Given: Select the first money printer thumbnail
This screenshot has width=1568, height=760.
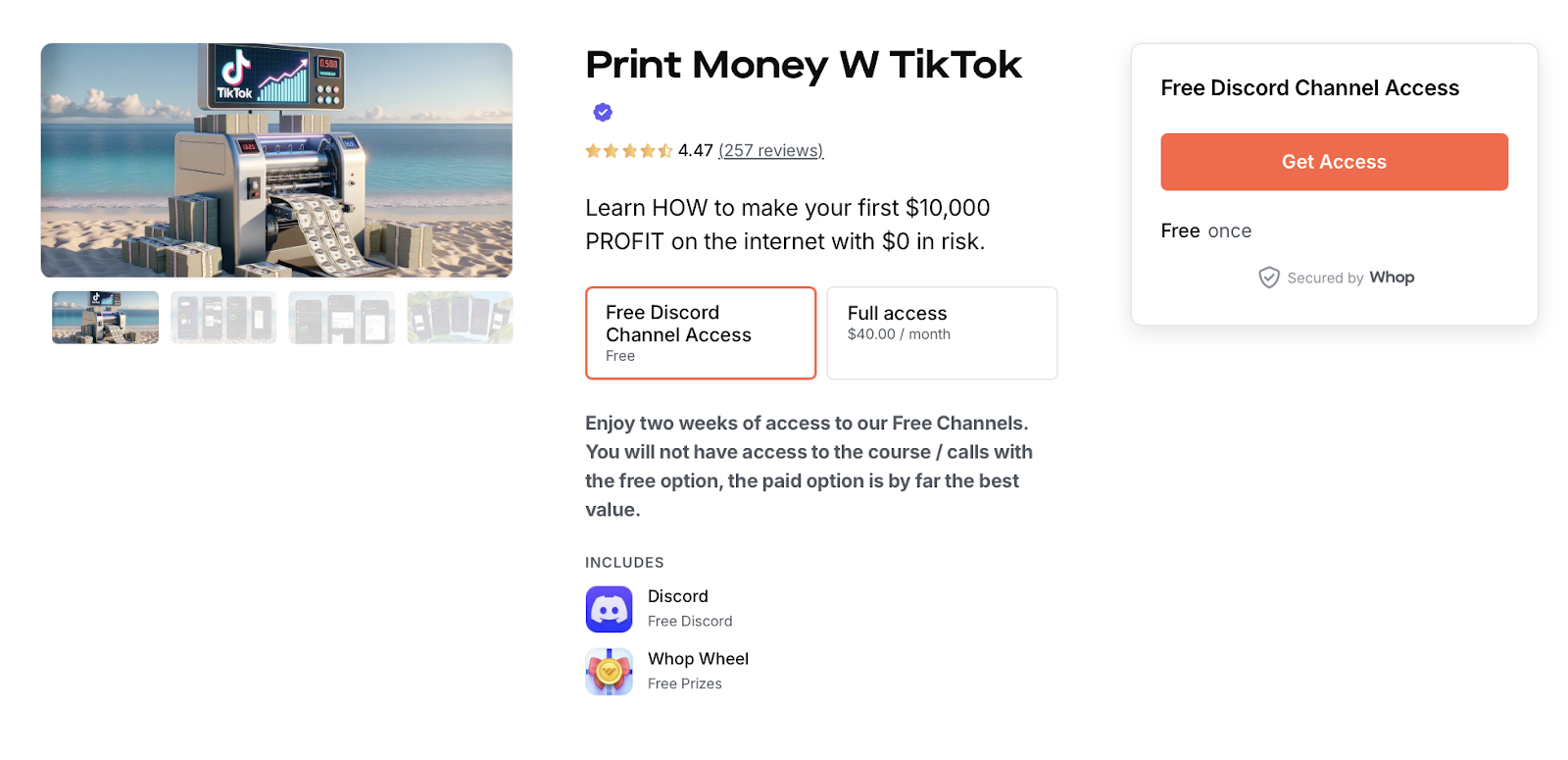Looking at the screenshot, I should click(x=104, y=317).
